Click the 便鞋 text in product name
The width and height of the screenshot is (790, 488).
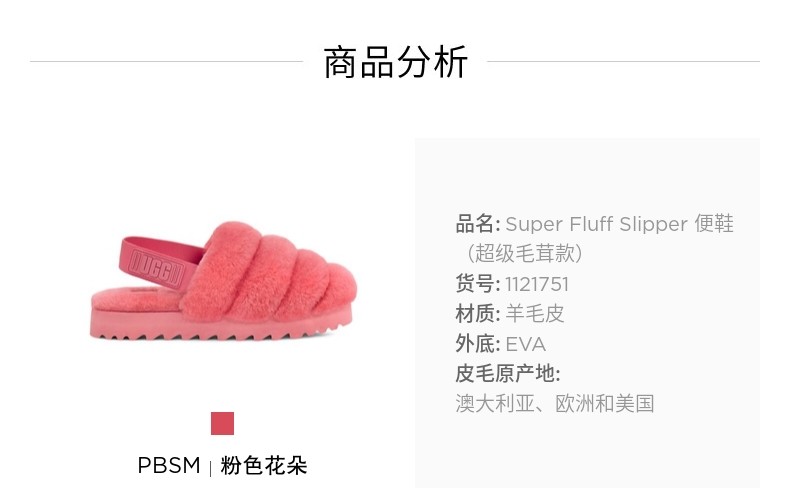tap(714, 224)
